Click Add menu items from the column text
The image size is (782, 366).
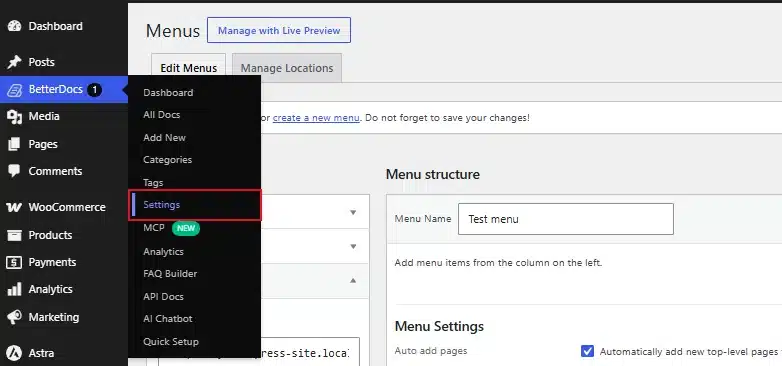pos(498,263)
